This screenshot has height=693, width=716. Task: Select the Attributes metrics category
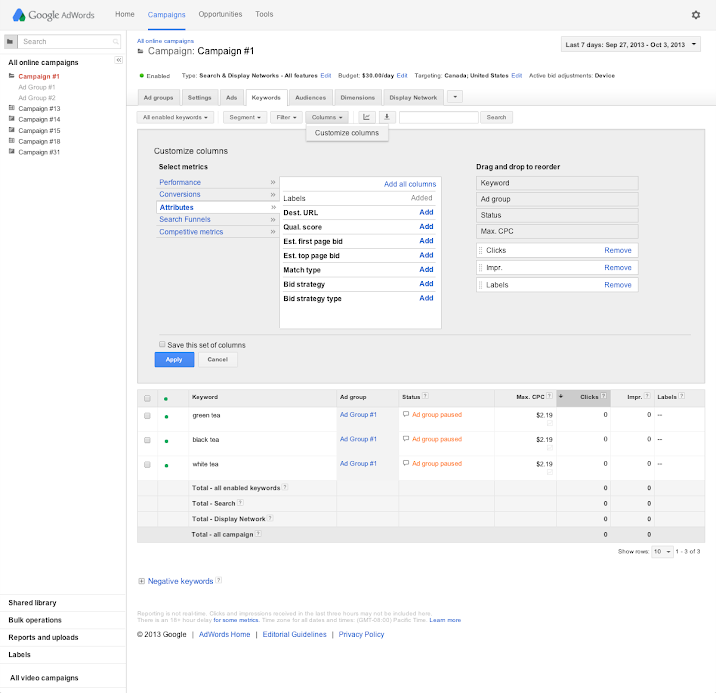(177, 207)
